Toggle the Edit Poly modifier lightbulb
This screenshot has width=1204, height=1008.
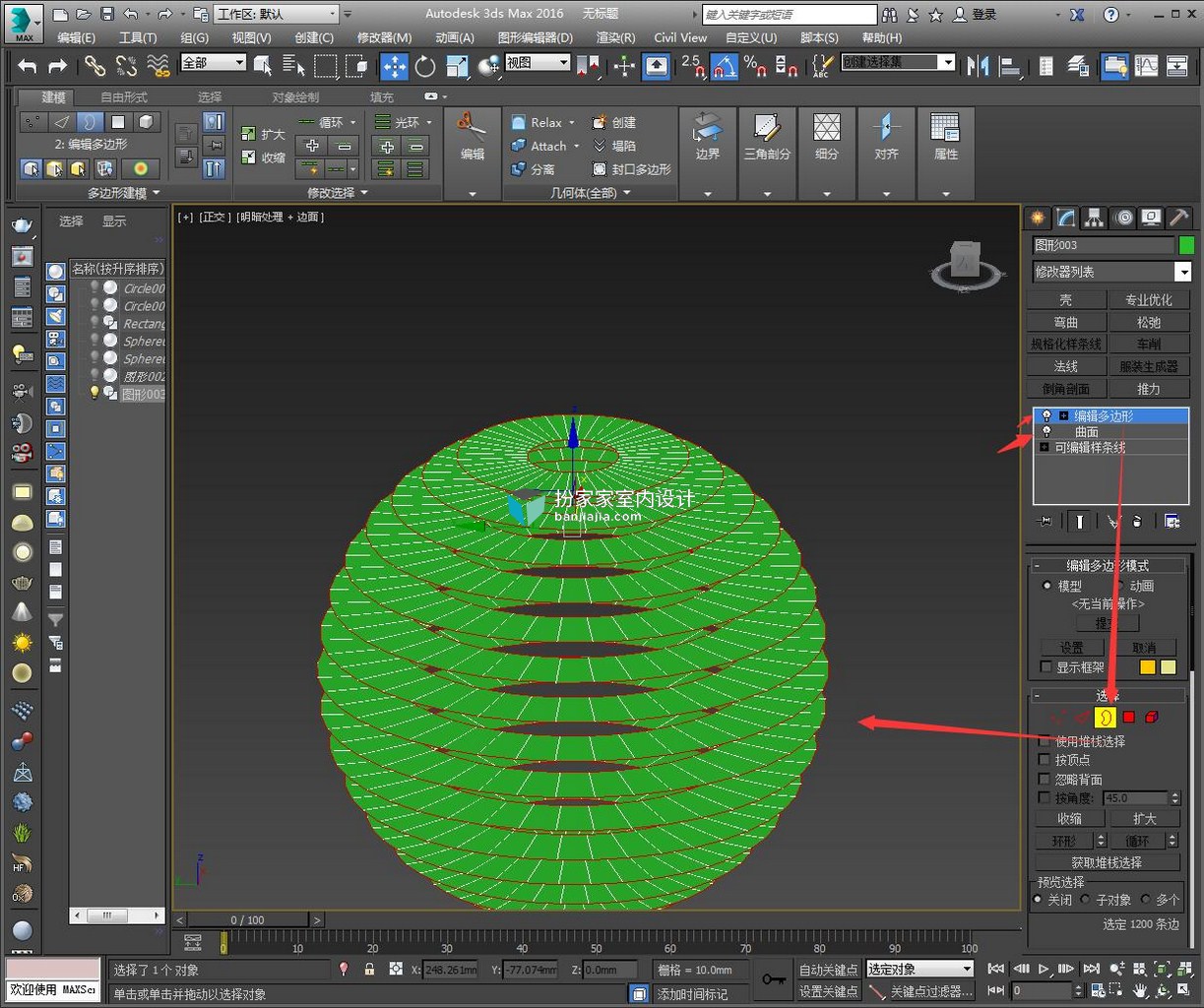coord(1046,416)
